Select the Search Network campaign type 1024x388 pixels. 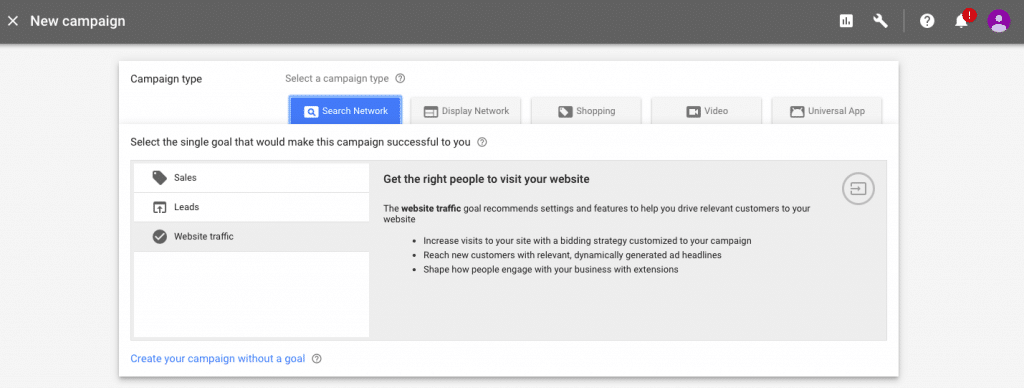pos(345,111)
